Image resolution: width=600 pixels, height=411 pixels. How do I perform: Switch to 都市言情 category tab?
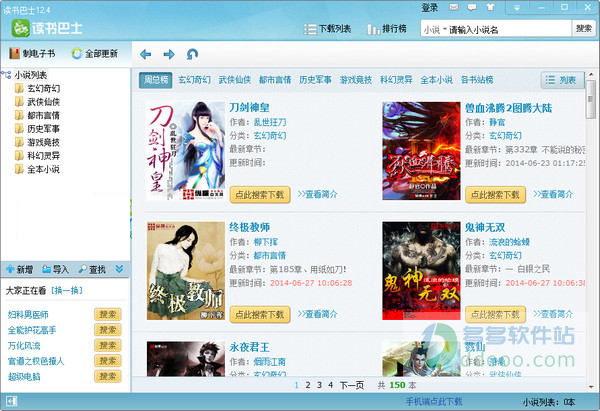pyautogui.click(x=275, y=80)
